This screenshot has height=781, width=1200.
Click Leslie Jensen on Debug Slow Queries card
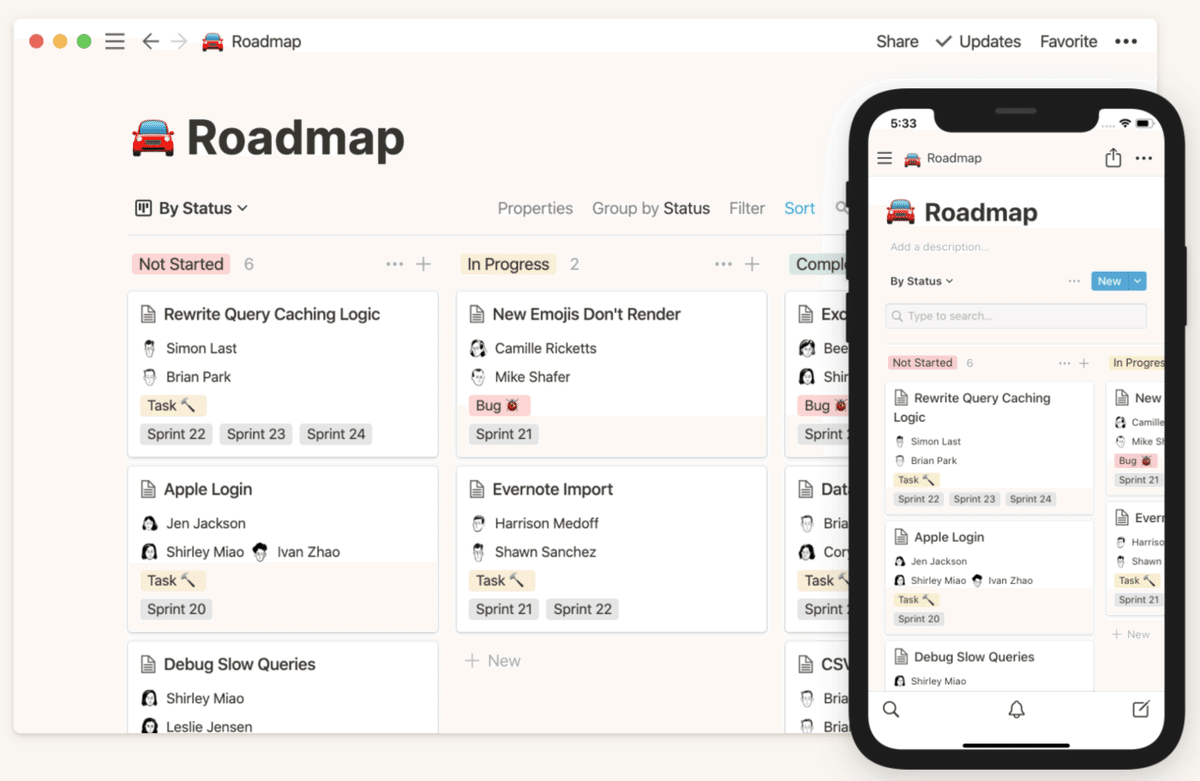coord(209,727)
